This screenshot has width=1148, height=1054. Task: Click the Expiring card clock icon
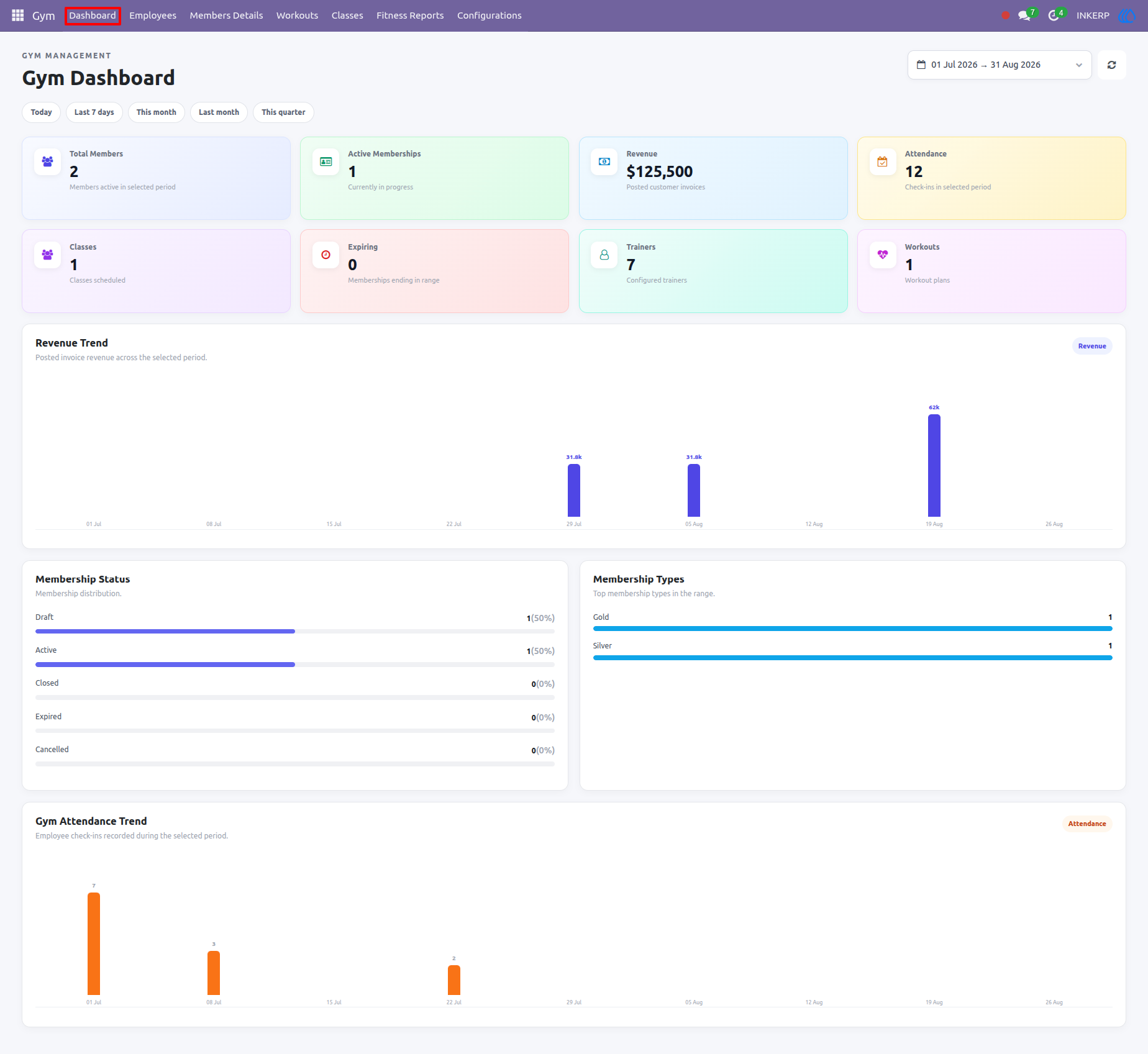click(x=326, y=255)
